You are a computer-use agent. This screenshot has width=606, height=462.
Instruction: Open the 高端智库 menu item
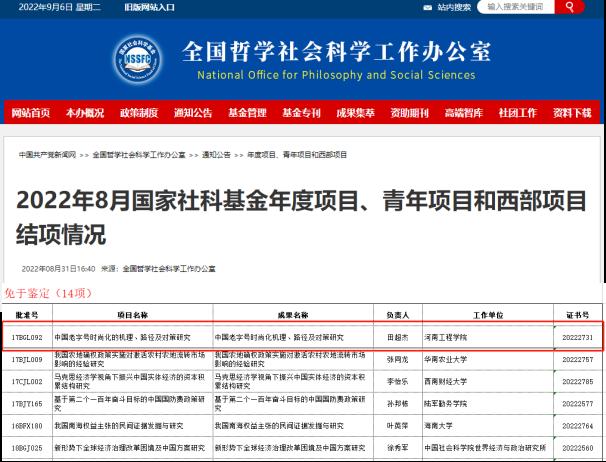coord(463,113)
